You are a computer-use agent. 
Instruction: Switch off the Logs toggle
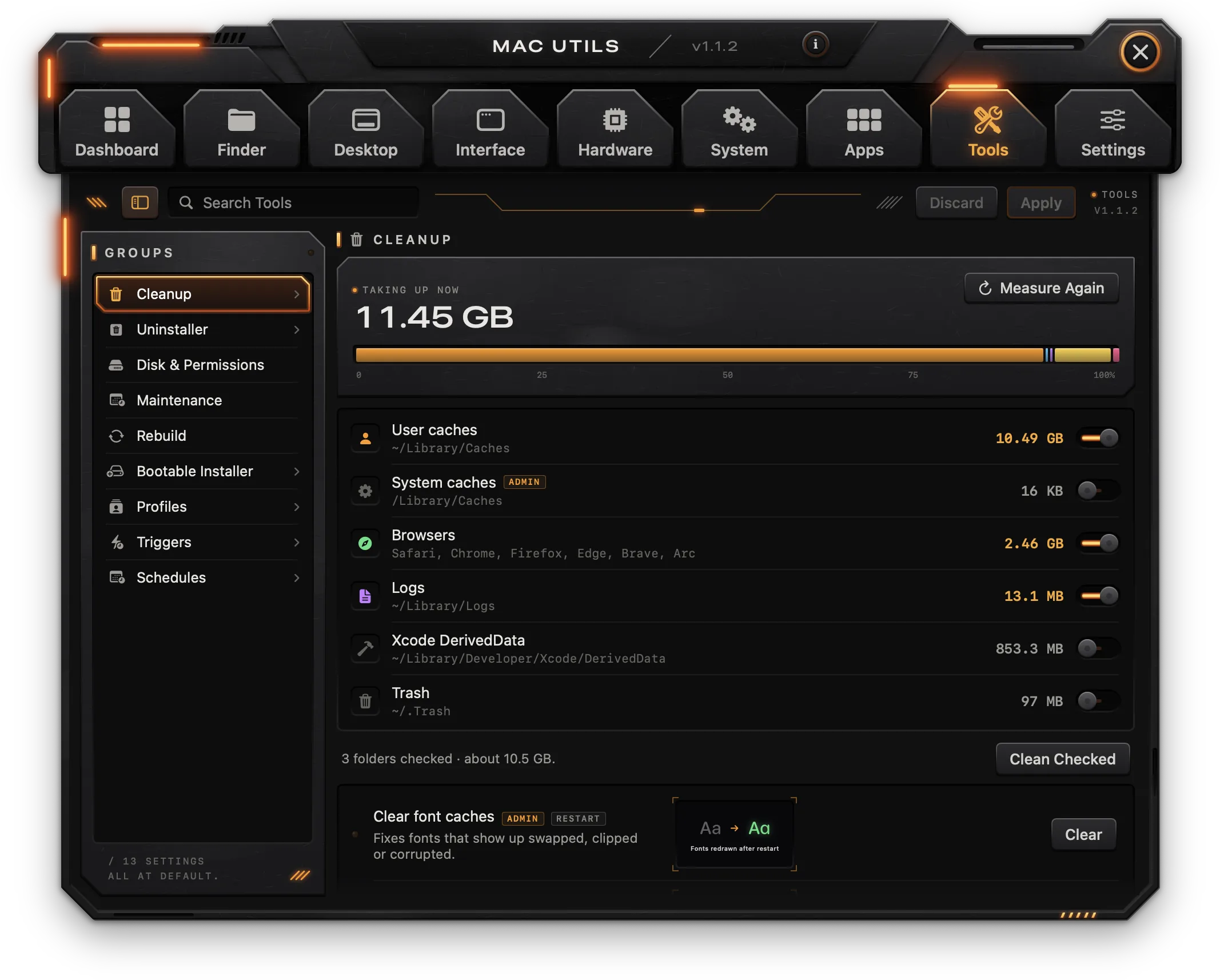[x=1098, y=596]
